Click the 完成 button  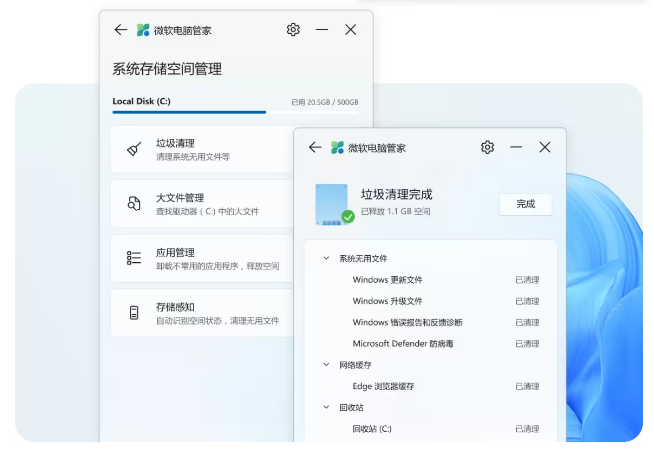coord(525,204)
